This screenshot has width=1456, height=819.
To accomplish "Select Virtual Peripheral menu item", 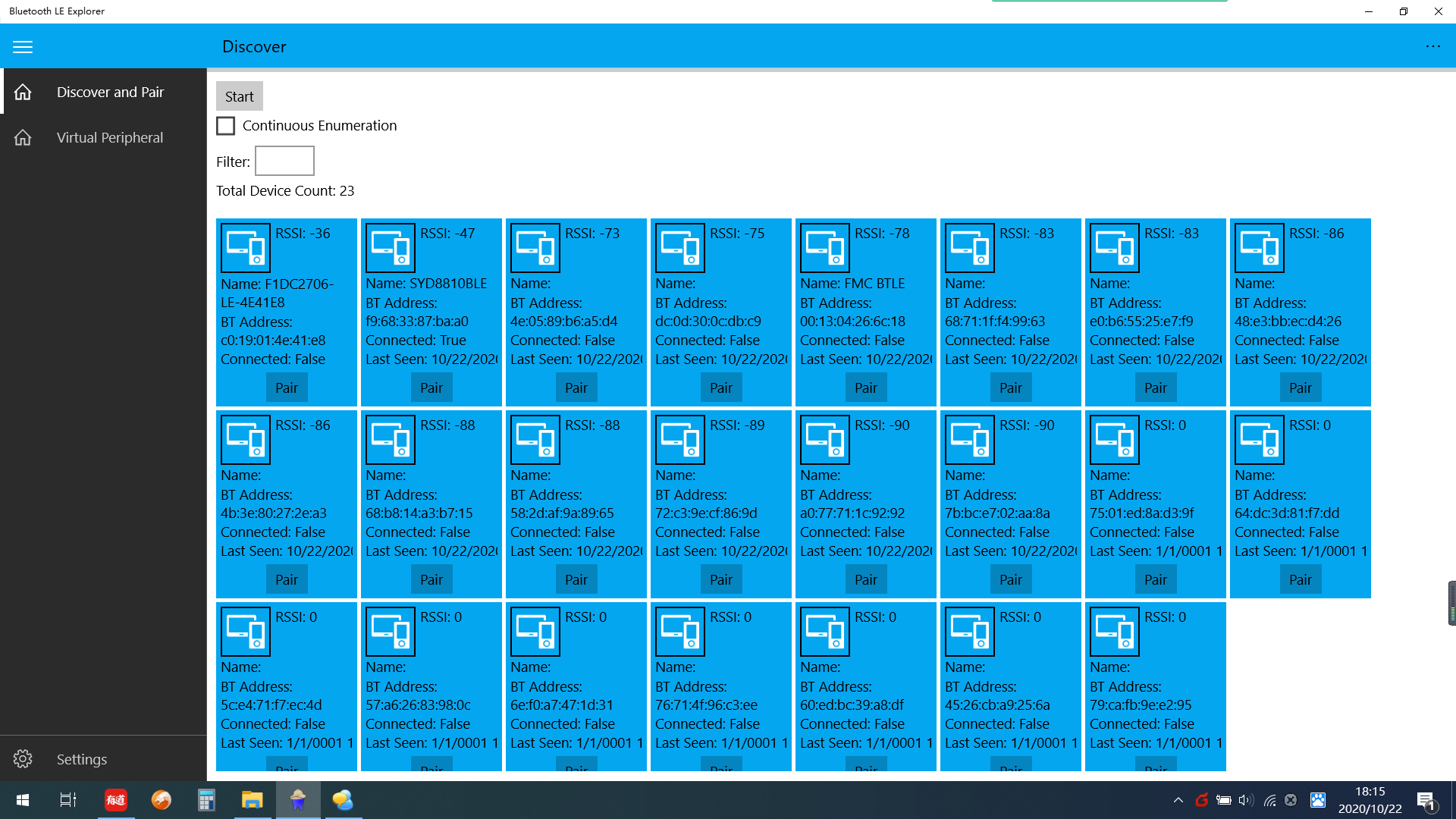I will [110, 137].
